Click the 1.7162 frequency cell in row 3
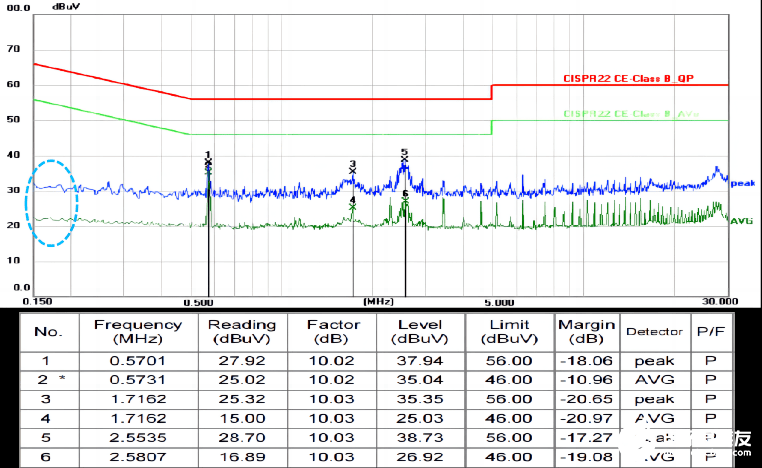 tap(138, 397)
